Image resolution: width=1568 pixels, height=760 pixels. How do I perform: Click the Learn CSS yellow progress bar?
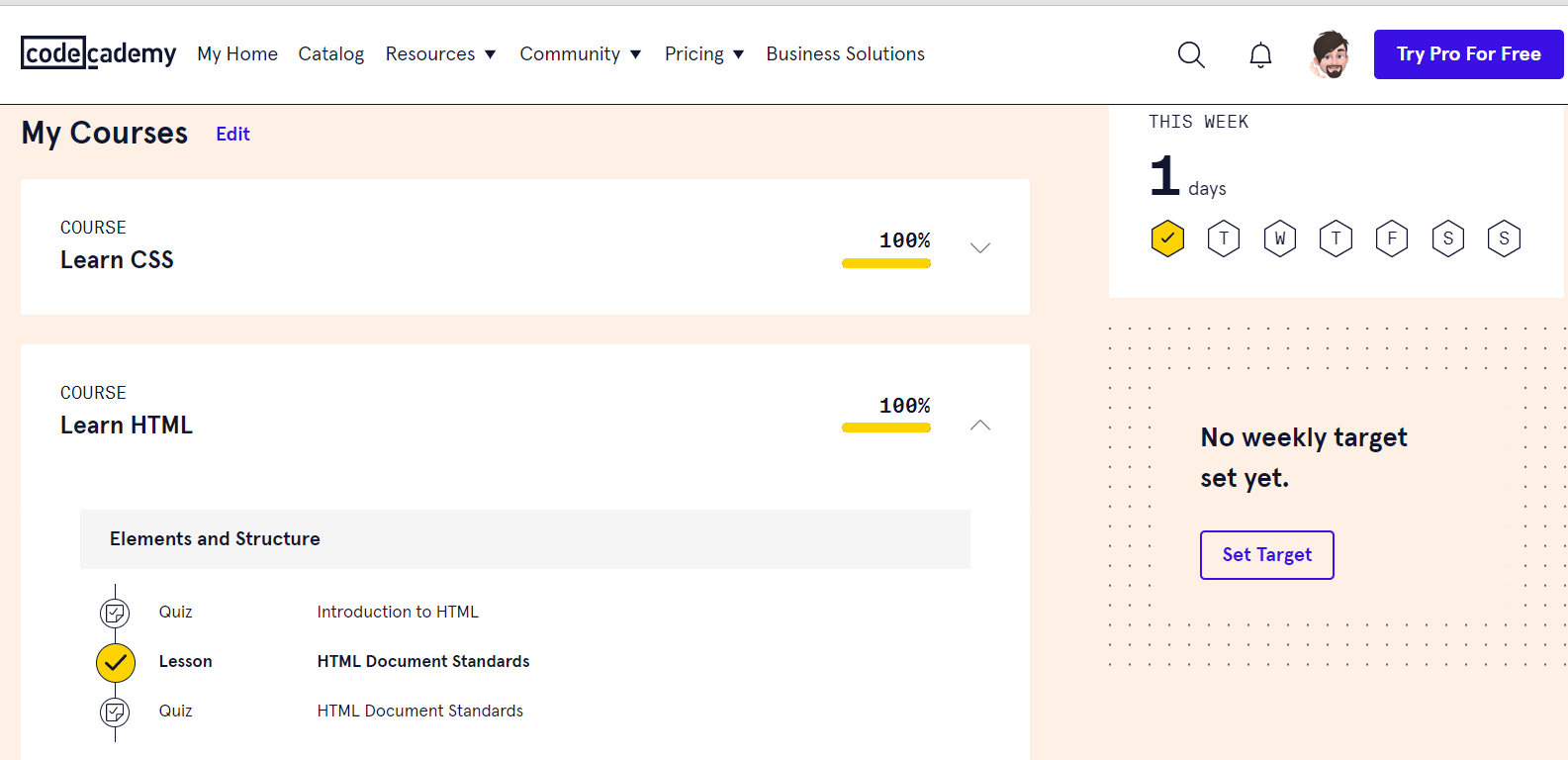[x=886, y=263]
